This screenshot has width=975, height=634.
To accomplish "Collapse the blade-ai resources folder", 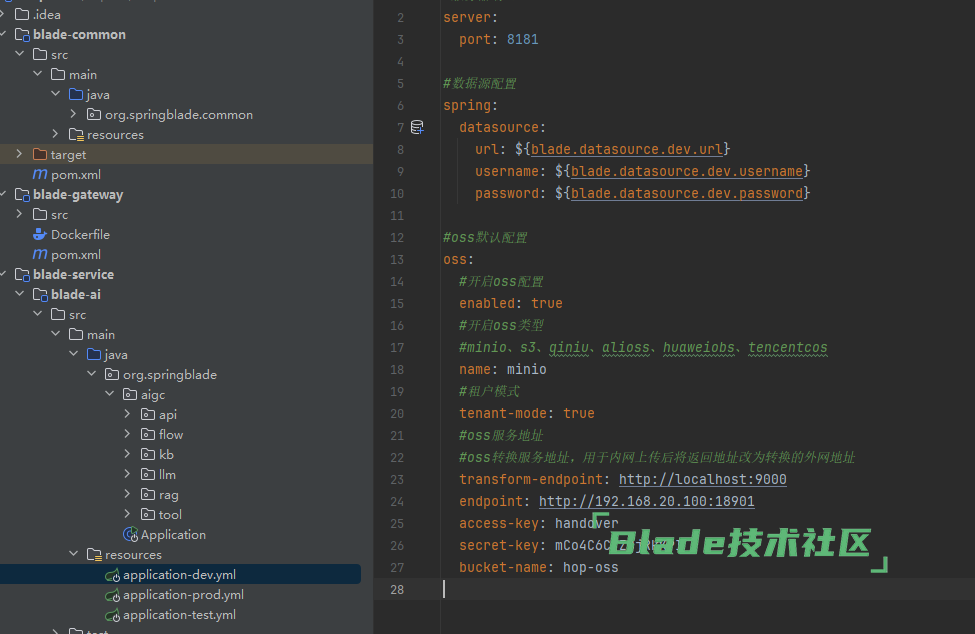I will click(x=74, y=554).
